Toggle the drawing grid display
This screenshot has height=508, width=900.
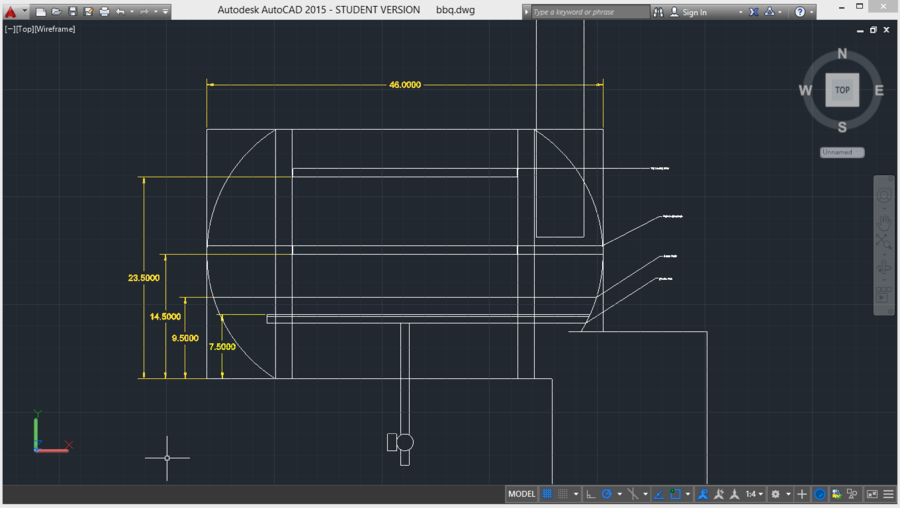pos(547,494)
